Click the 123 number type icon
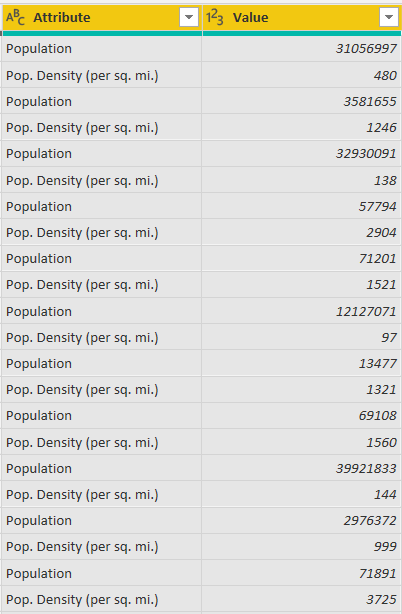402x614 pixels. [x=215, y=18]
